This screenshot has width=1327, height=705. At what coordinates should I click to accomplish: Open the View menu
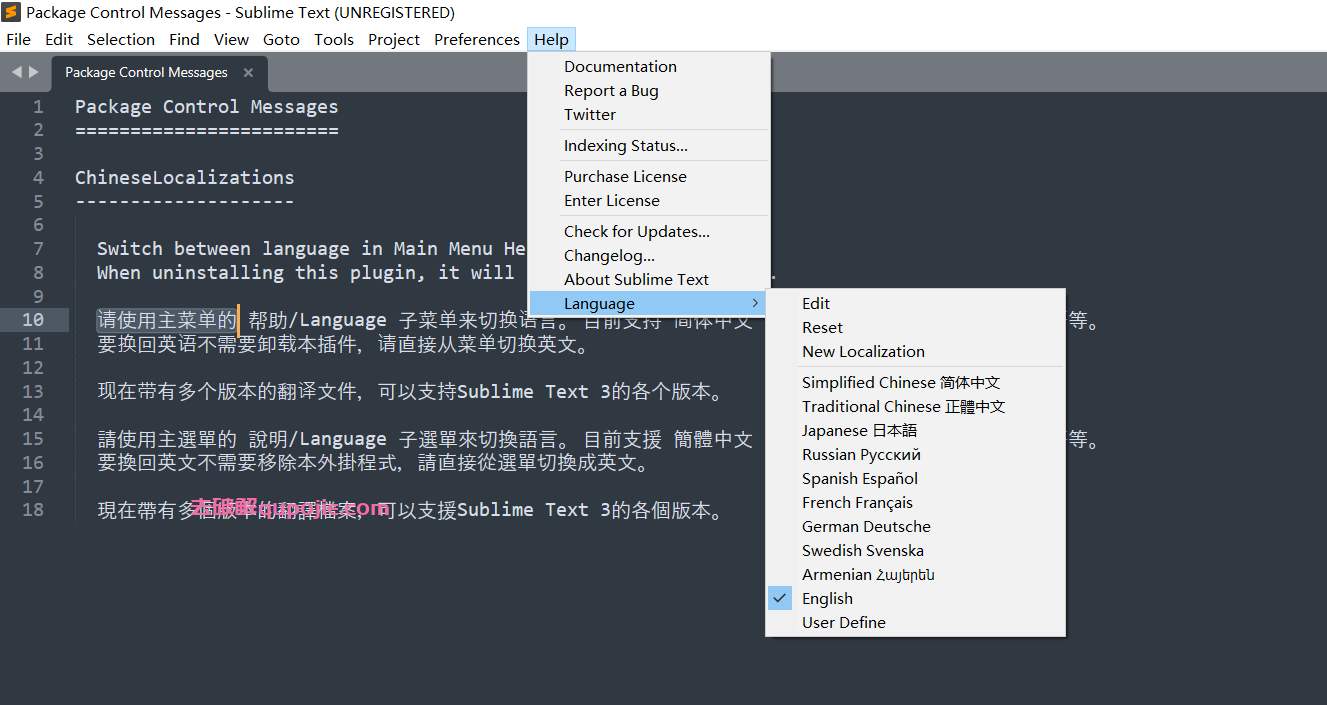[x=231, y=39]
